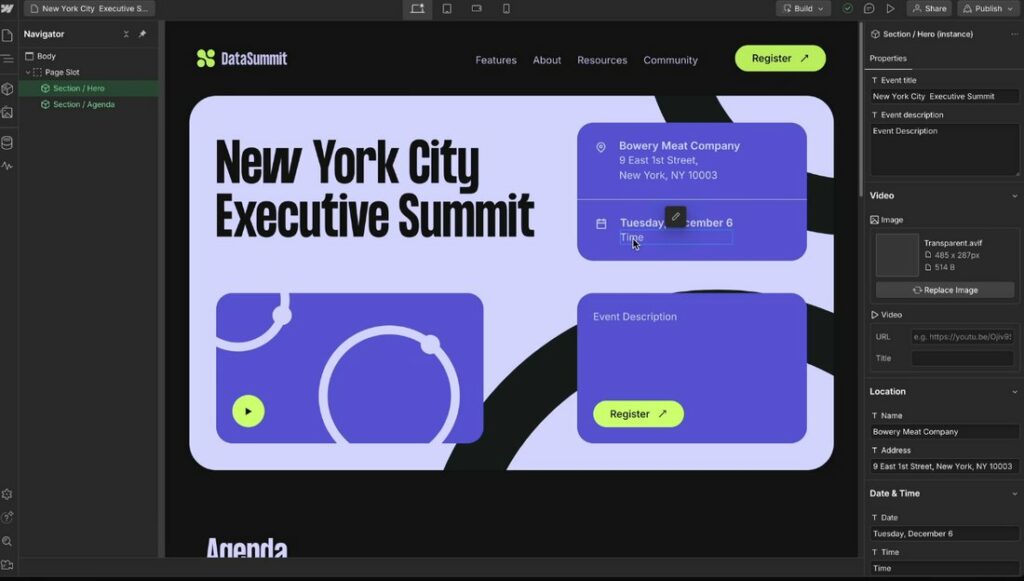This screenshot has height=581, width=1024.
Task: Switch to tablet breakpoint view
Action: click(x=447, y=8)
